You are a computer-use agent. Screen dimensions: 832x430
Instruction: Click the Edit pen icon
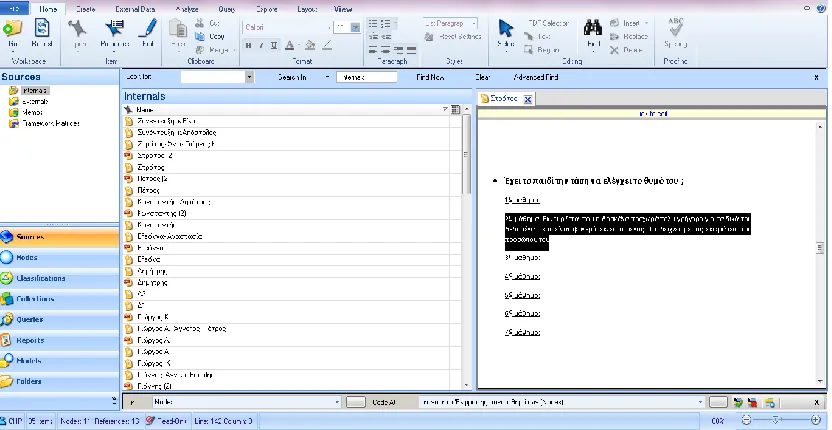coord(148,28)
